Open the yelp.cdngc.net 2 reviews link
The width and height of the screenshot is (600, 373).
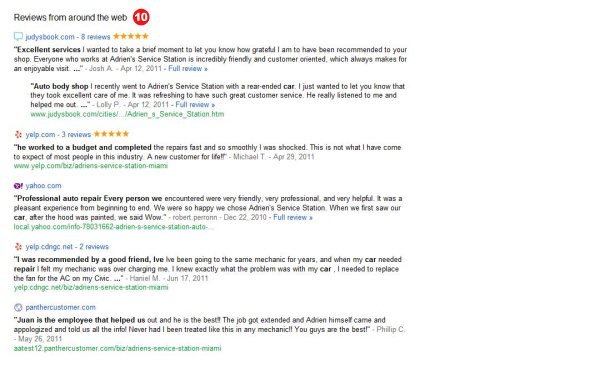[94, 246]
